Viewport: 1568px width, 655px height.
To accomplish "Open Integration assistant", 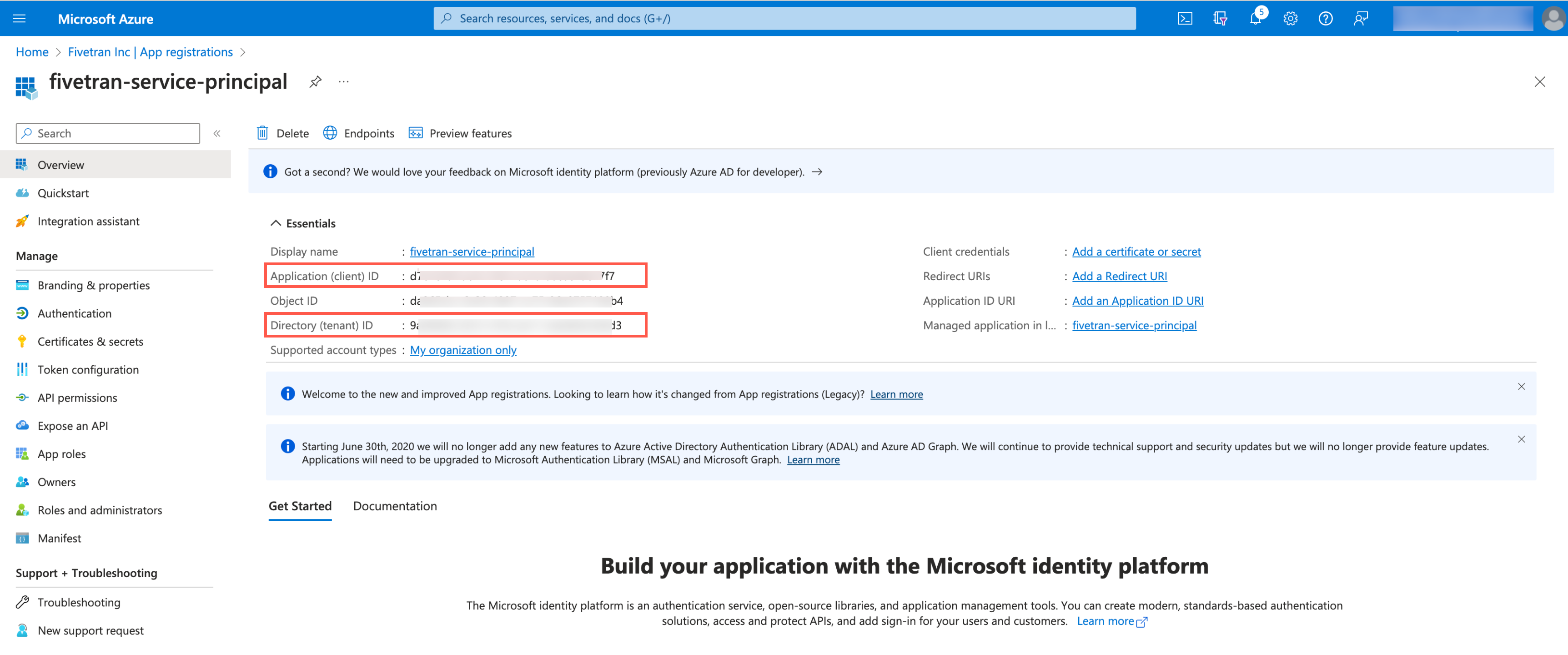I will [116, 221].
